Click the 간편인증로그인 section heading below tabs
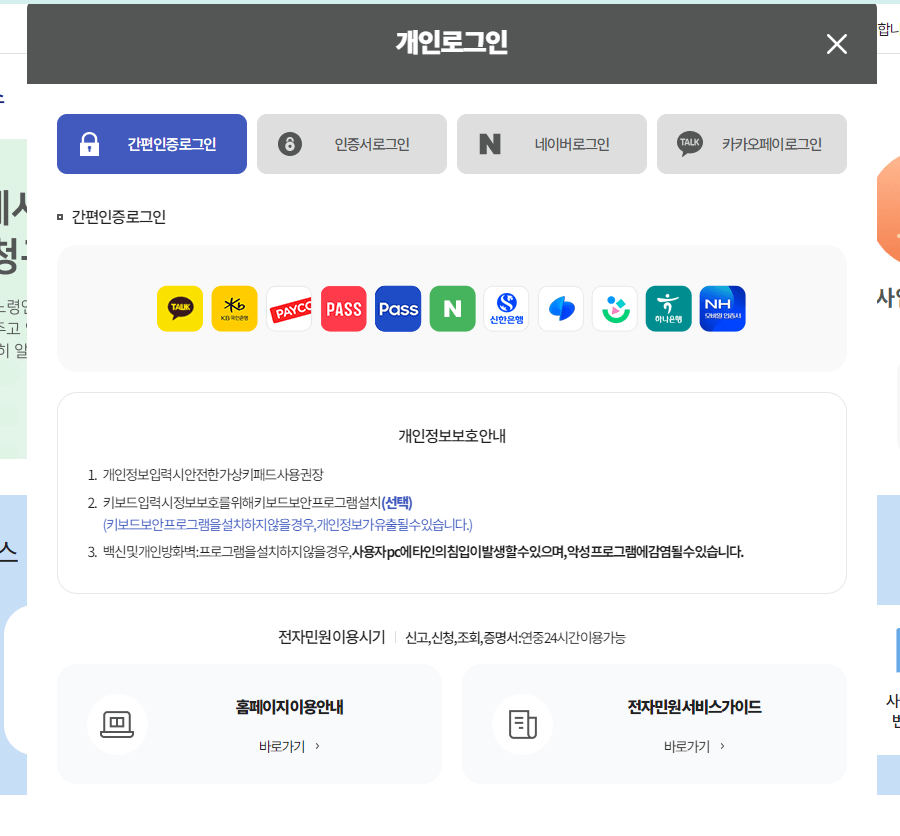This screenshot has width=900, height=836. [x=118, y=217]
